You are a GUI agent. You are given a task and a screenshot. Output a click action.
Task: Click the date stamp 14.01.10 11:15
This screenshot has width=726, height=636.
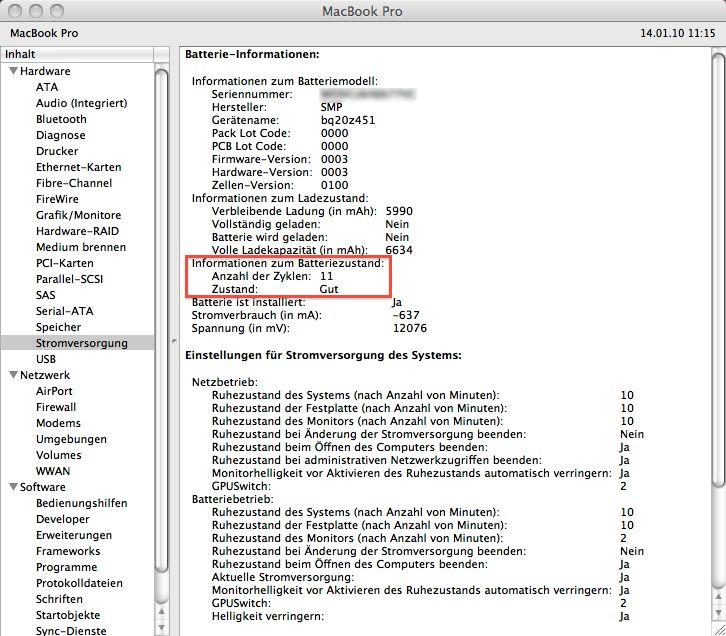click(x=678, y=33)
